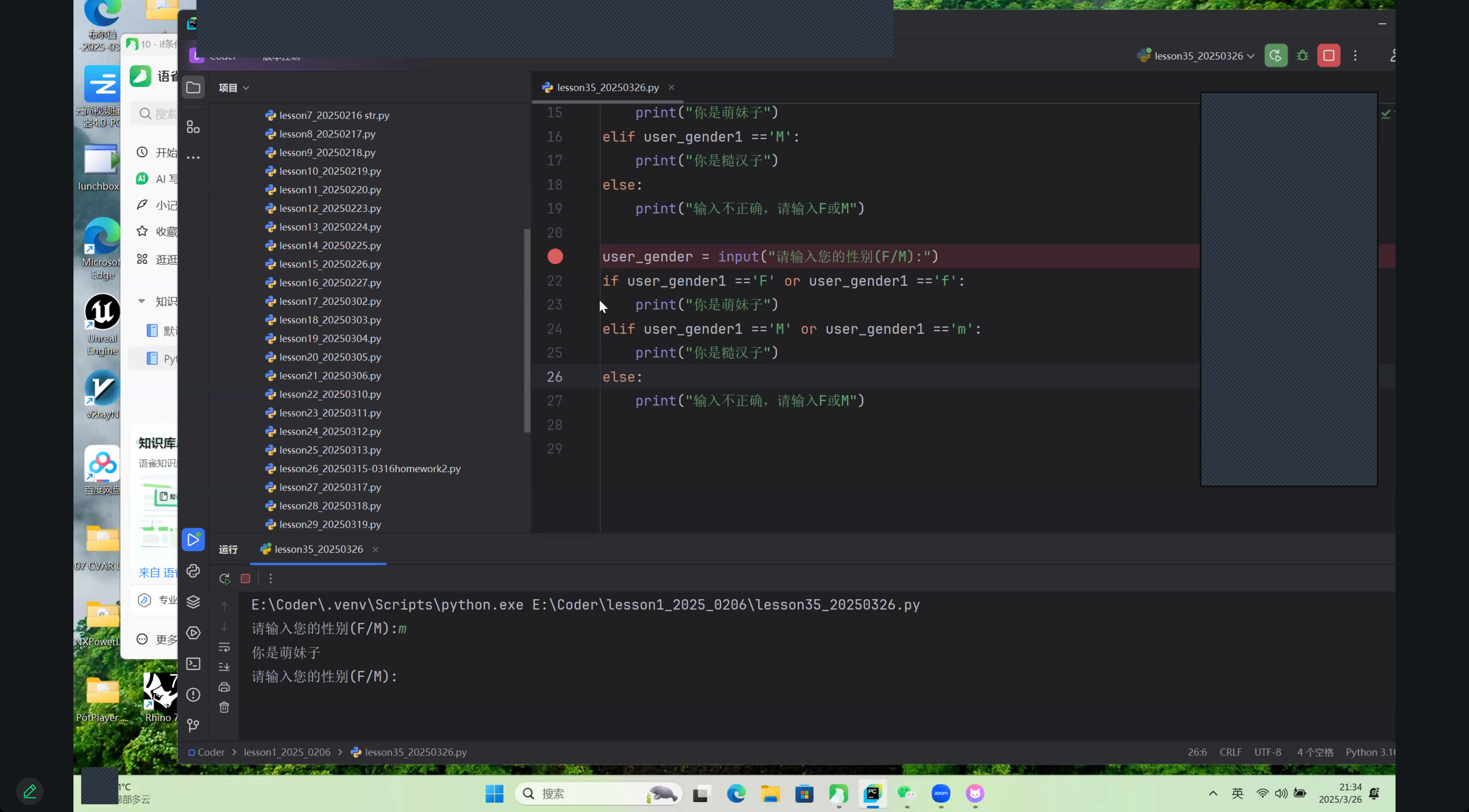Open the lesson35_20250326 run configuration dropdown

click(1196, 56)
